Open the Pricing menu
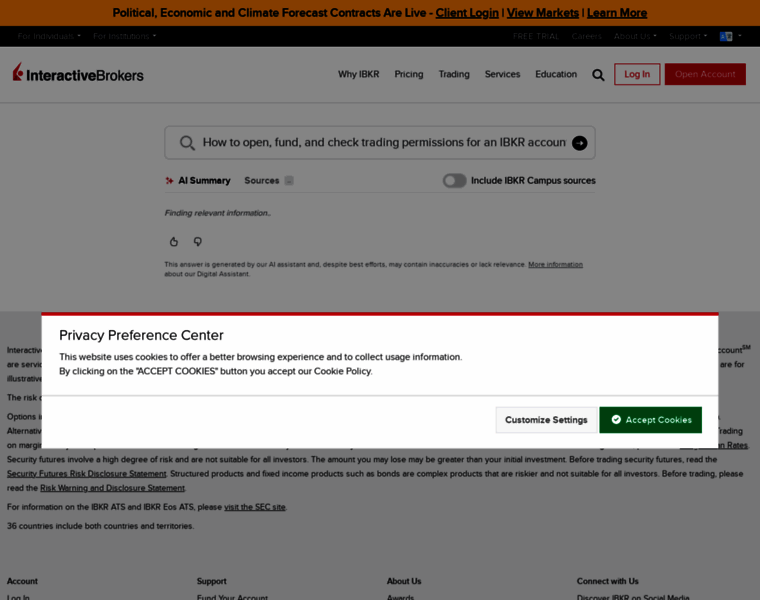Image resolution: width=760 pixels, height=600 pixels. click(x=409, y=74)
